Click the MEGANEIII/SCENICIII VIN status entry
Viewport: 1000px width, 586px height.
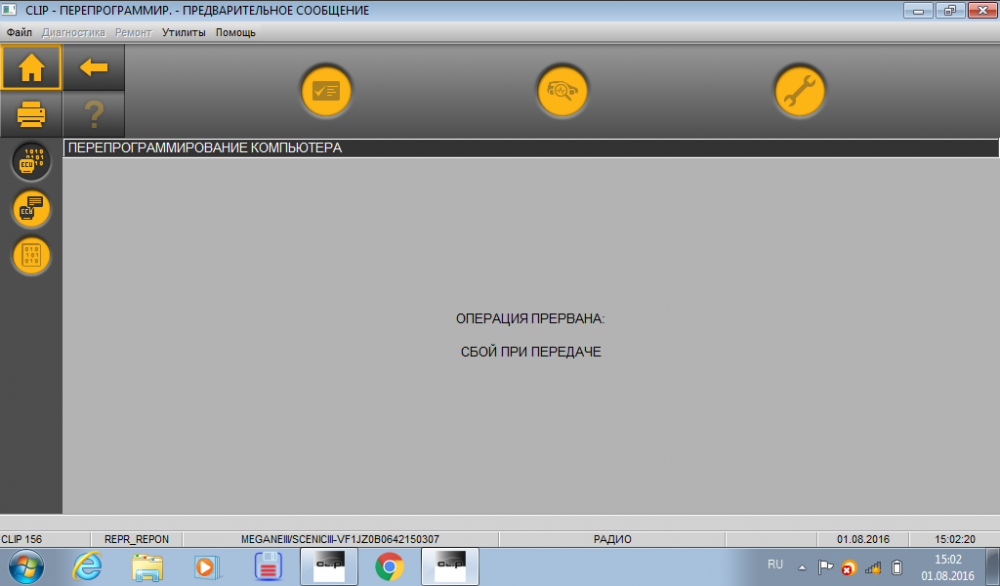pos(340,539)
